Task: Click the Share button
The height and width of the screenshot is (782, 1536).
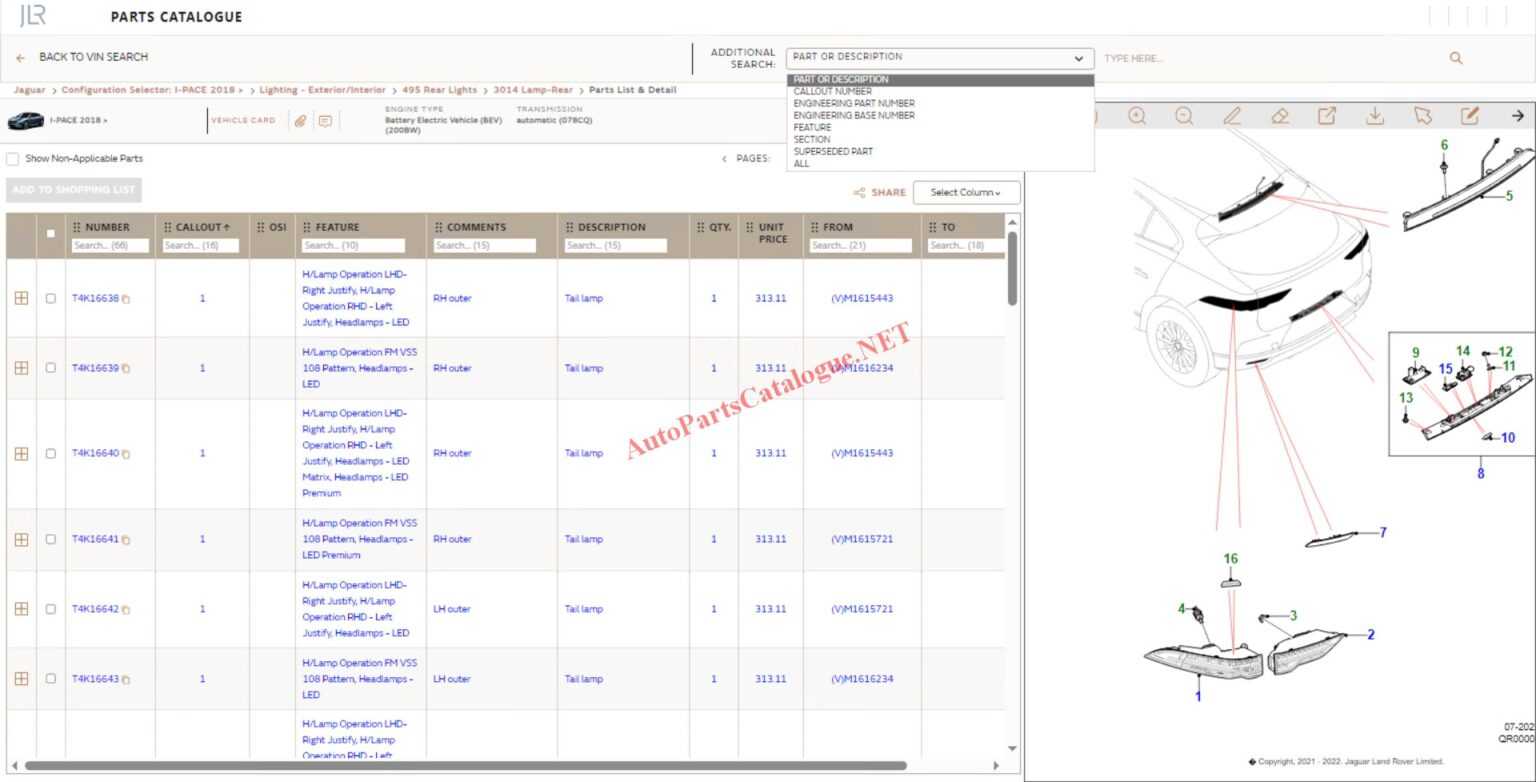Action: [879, 193]
